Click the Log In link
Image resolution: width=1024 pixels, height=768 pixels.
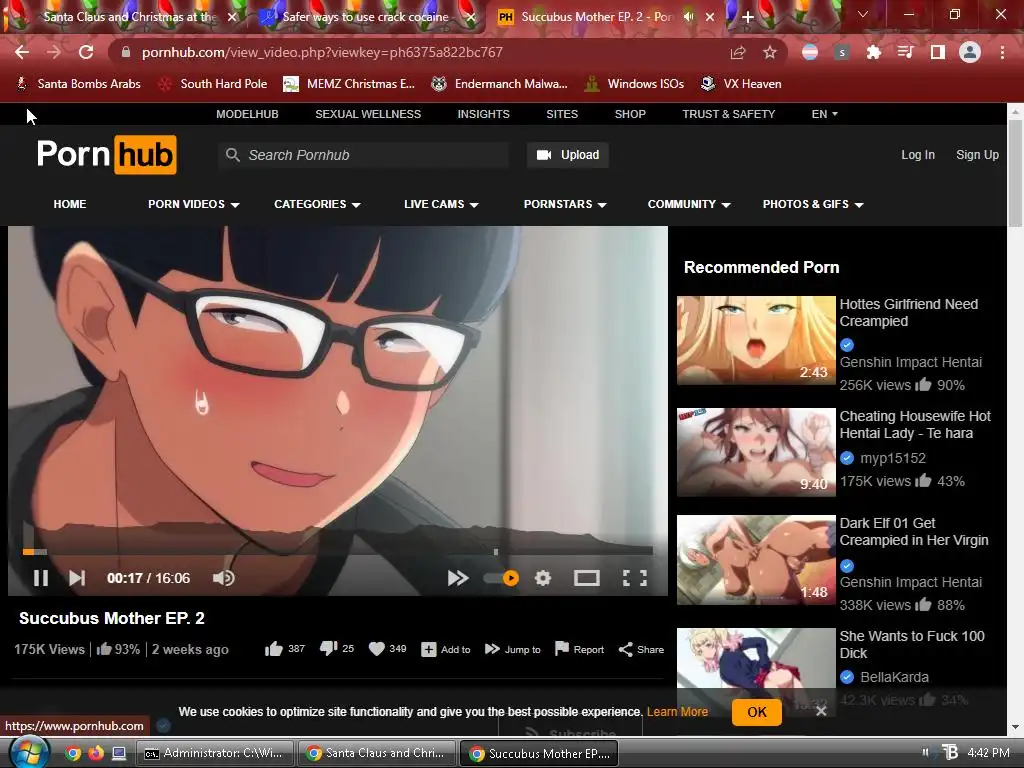pos(918,155)
